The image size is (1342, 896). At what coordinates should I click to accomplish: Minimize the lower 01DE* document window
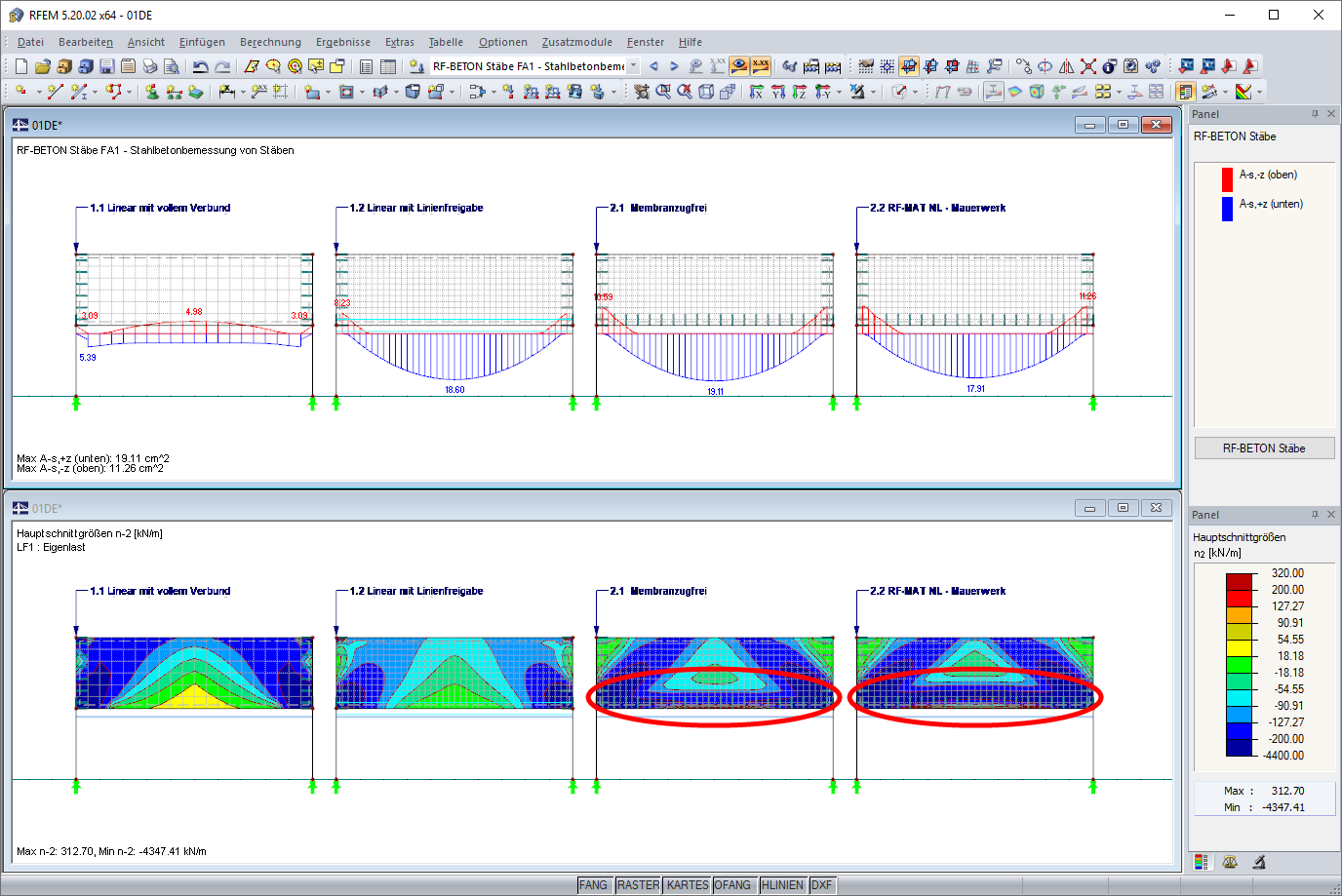(x=1089, y=508)
